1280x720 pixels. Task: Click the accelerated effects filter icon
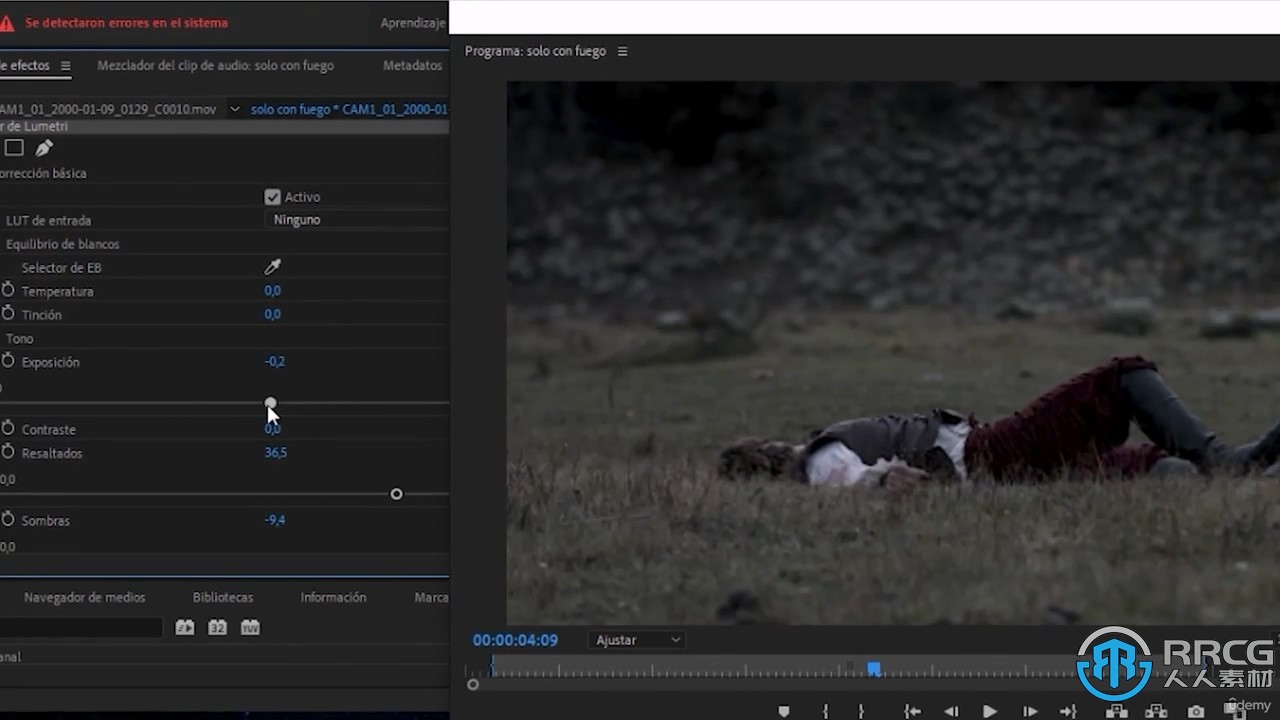[185, 627]
